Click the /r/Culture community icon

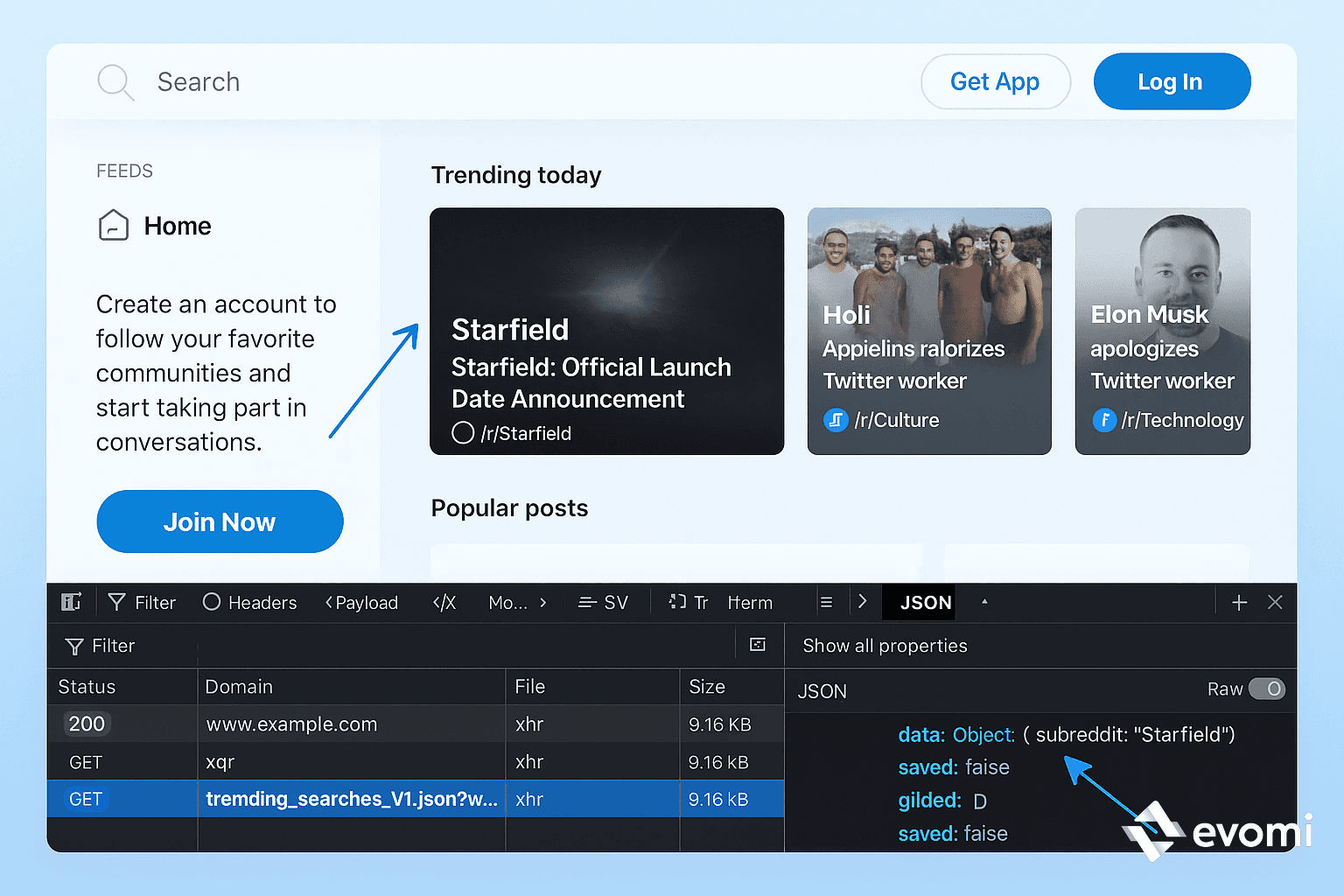pyautogui.click(x=836, y=420)
